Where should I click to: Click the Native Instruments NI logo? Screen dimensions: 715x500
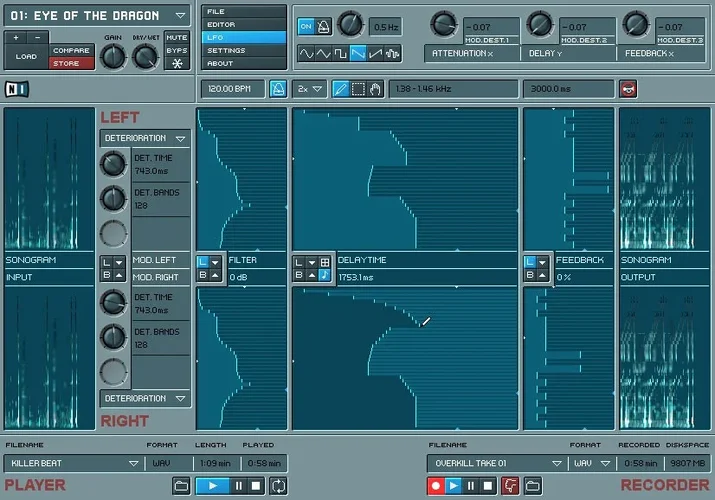point(17,89)
